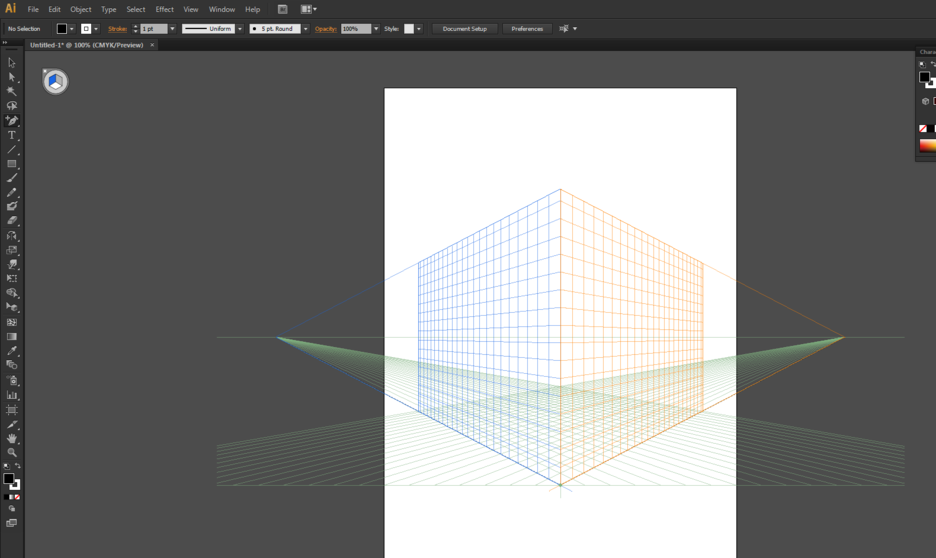Activate the Artboard tool
The width and height of the screenshot is (936, 558).
click(11, 410)
